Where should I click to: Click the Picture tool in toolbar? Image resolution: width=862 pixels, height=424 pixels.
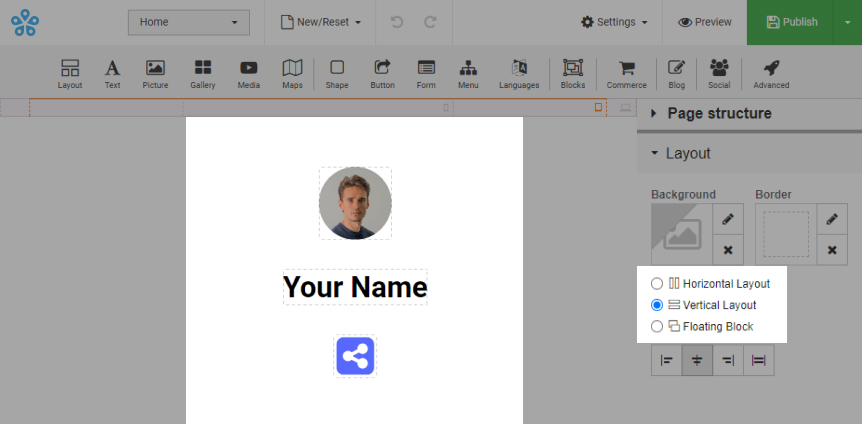155,73
